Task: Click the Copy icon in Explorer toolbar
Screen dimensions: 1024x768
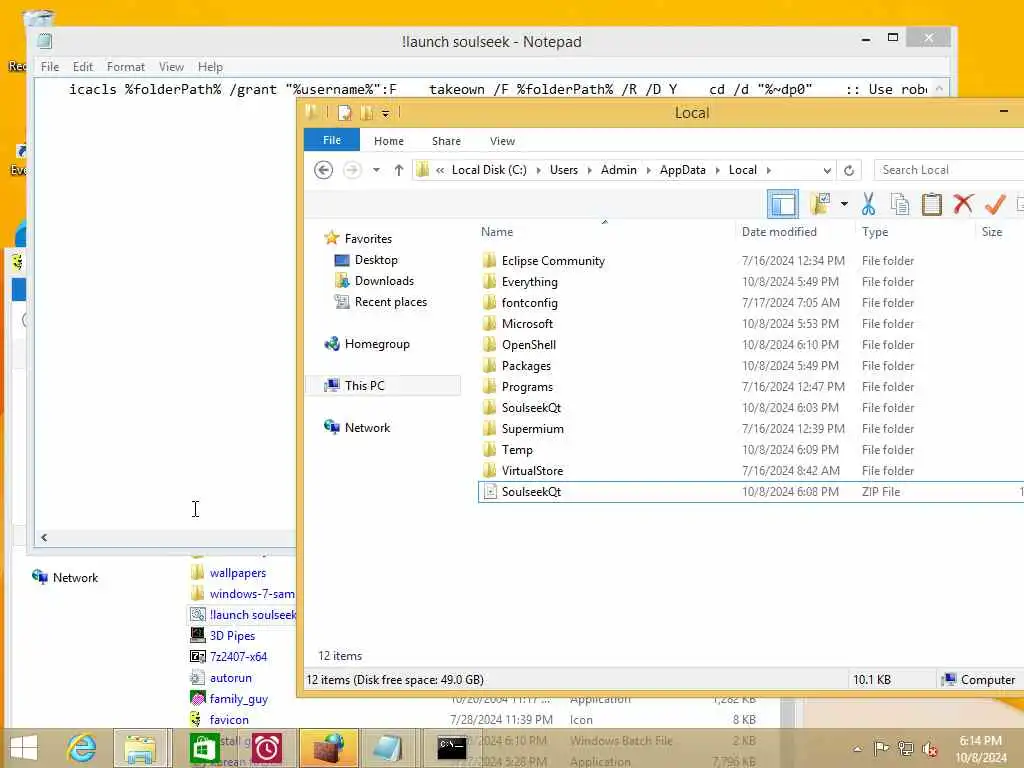Action: [x=900, y=204]
